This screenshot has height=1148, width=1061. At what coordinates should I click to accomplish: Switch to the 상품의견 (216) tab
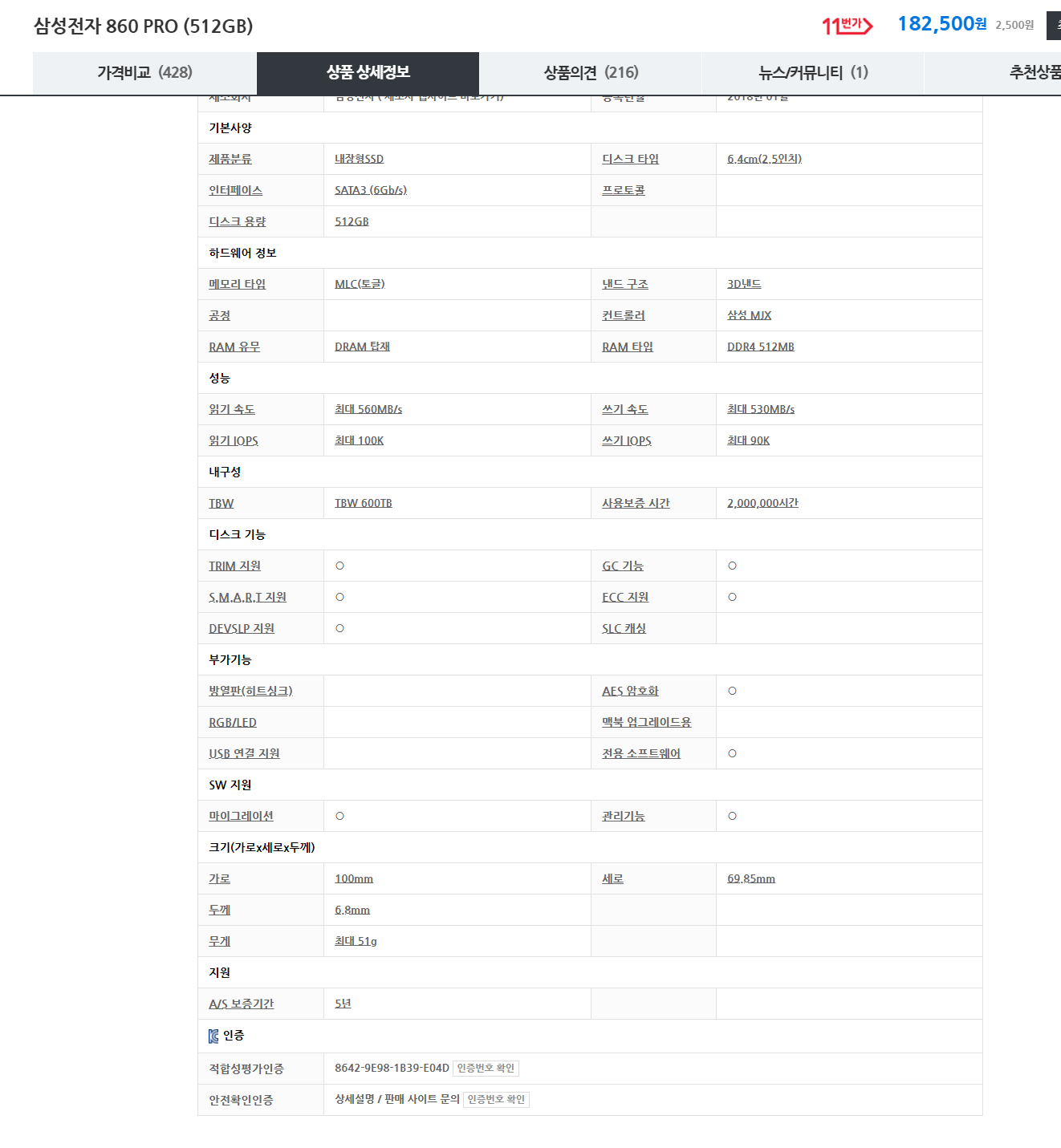point(591,73)
